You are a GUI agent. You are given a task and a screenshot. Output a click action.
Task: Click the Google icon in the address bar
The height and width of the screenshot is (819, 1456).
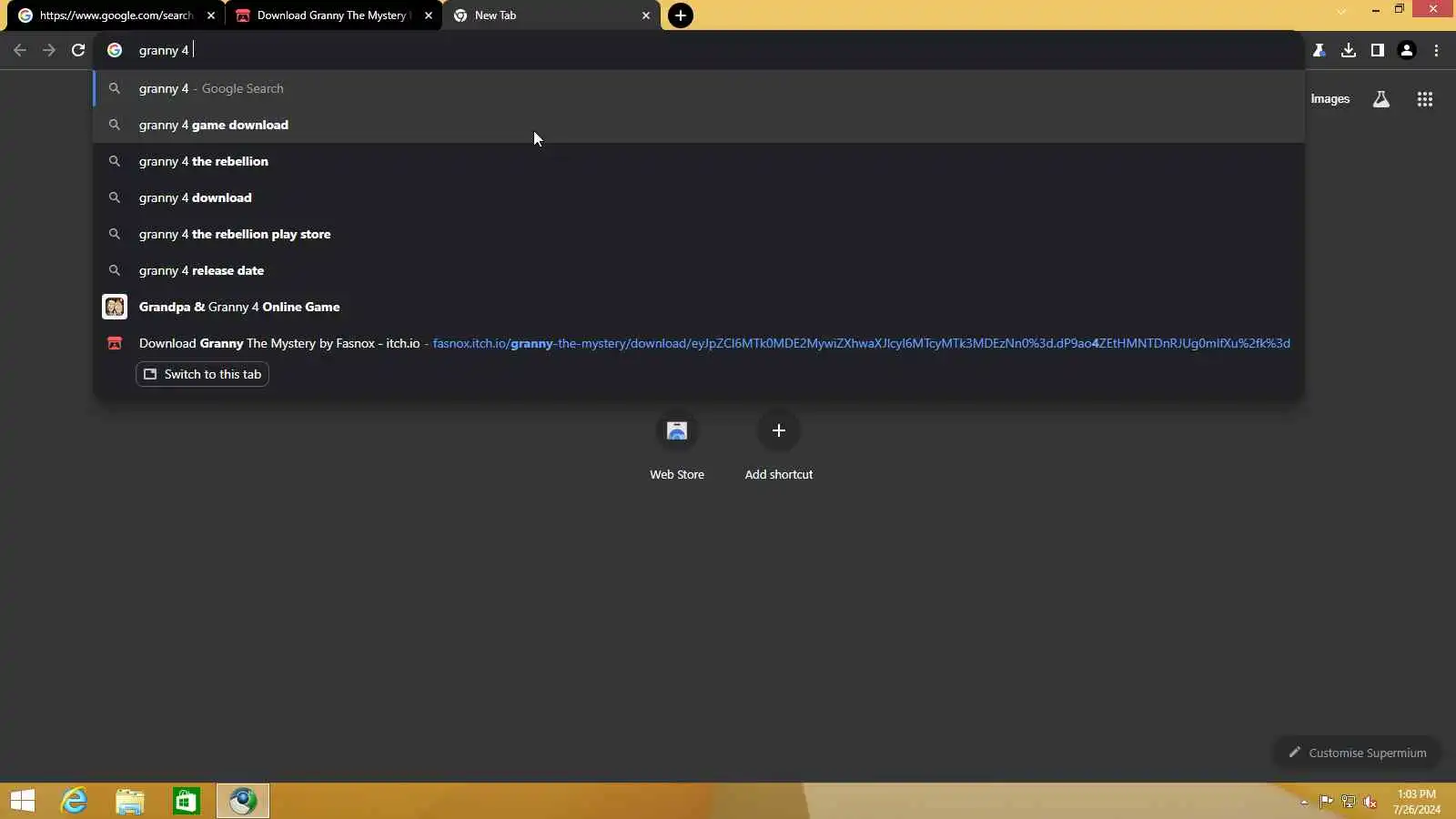coord(115,50)
